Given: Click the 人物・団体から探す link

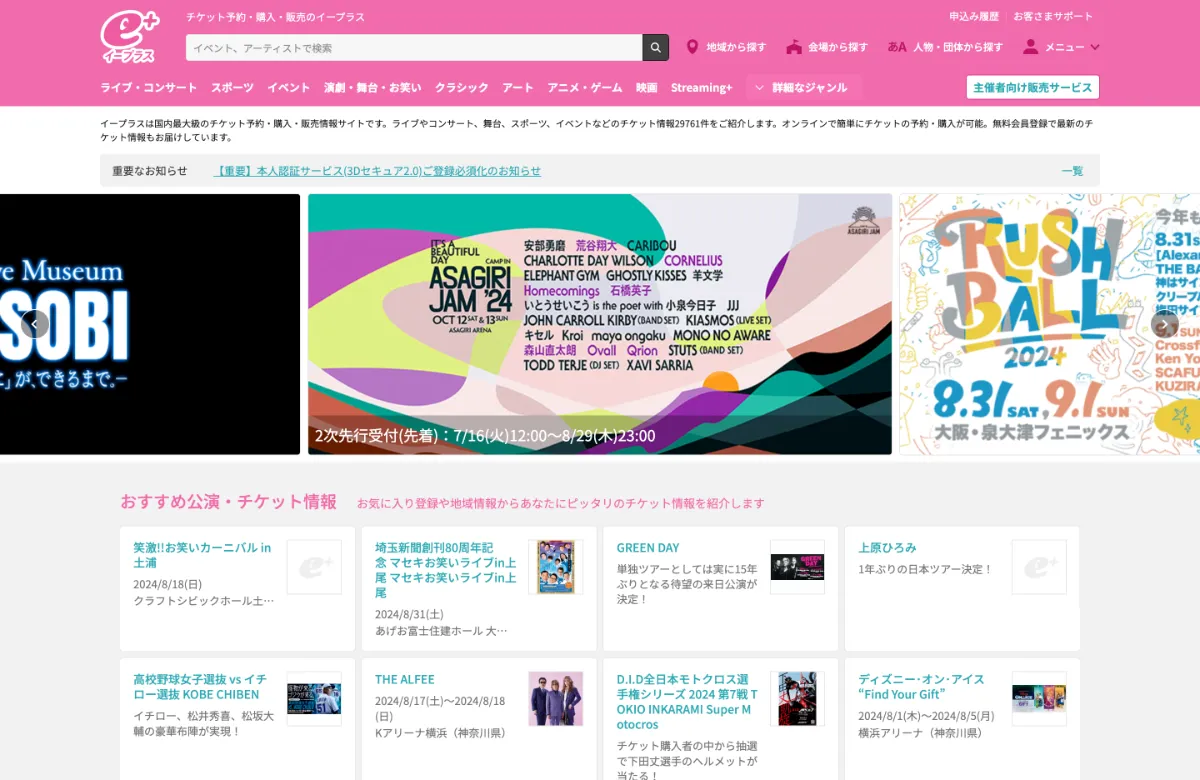Looking at the screenshot, I should 958,47.
